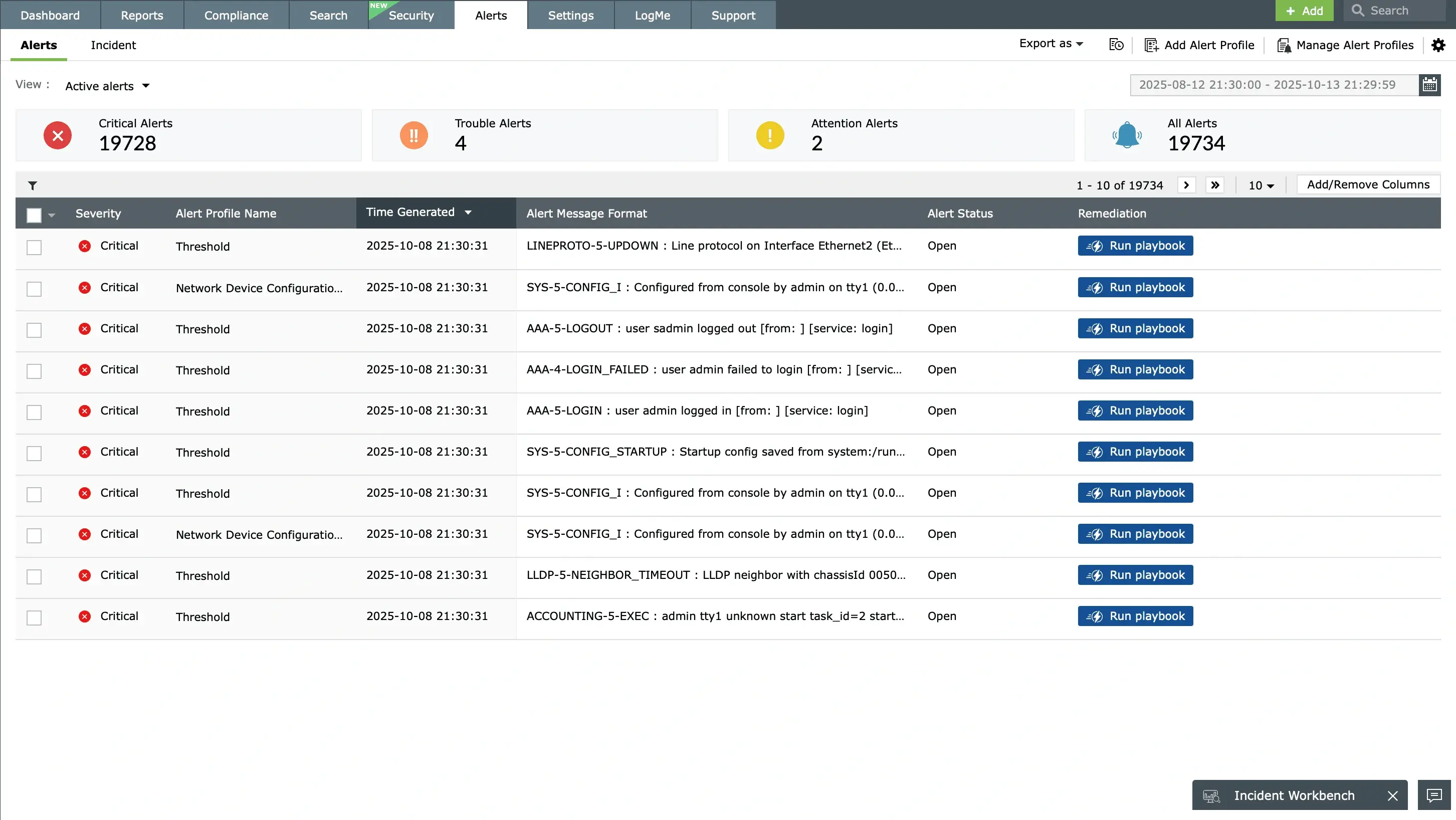1456x820 pixels.
Task: Click the Search tab in the top navigation
Action: pos(328,15)
